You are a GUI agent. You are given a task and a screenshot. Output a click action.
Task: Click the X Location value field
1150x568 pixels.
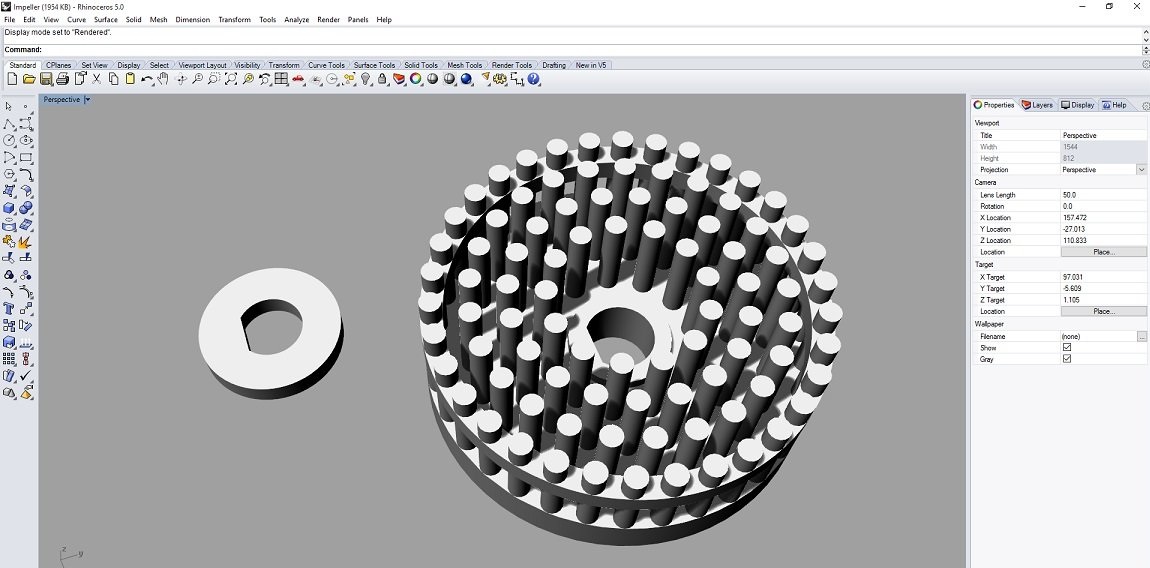[1103, 218]
